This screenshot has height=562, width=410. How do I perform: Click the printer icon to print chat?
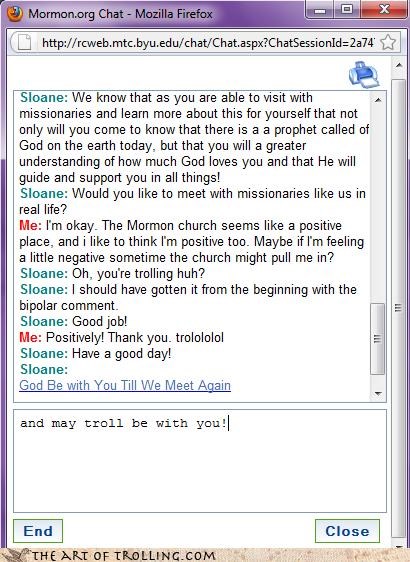364,75
